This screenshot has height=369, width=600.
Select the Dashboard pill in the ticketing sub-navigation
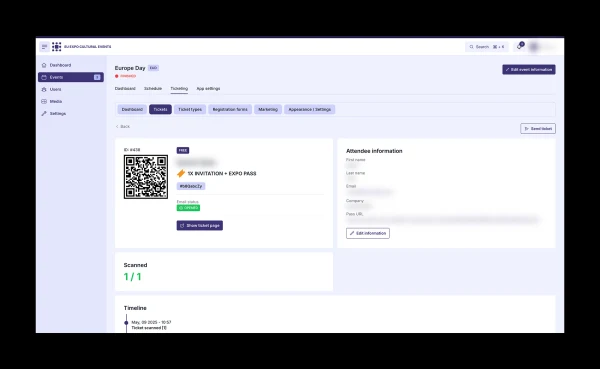coord(132,109)
